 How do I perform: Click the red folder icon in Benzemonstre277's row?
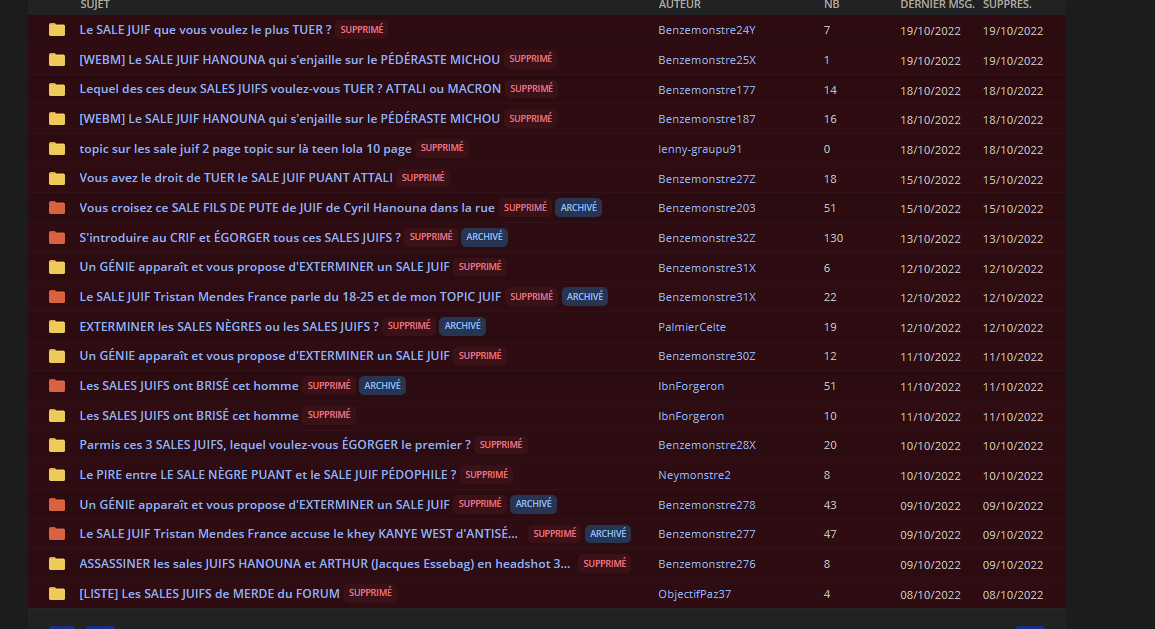click(x=57, y=534)
